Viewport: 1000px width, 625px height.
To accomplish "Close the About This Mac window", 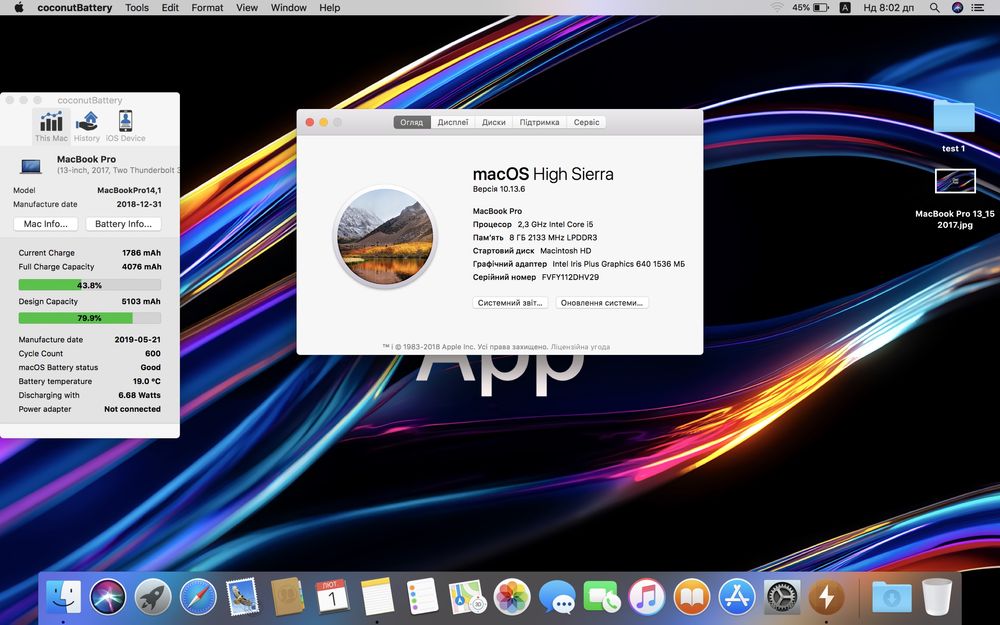I will [x=310, y=122].
